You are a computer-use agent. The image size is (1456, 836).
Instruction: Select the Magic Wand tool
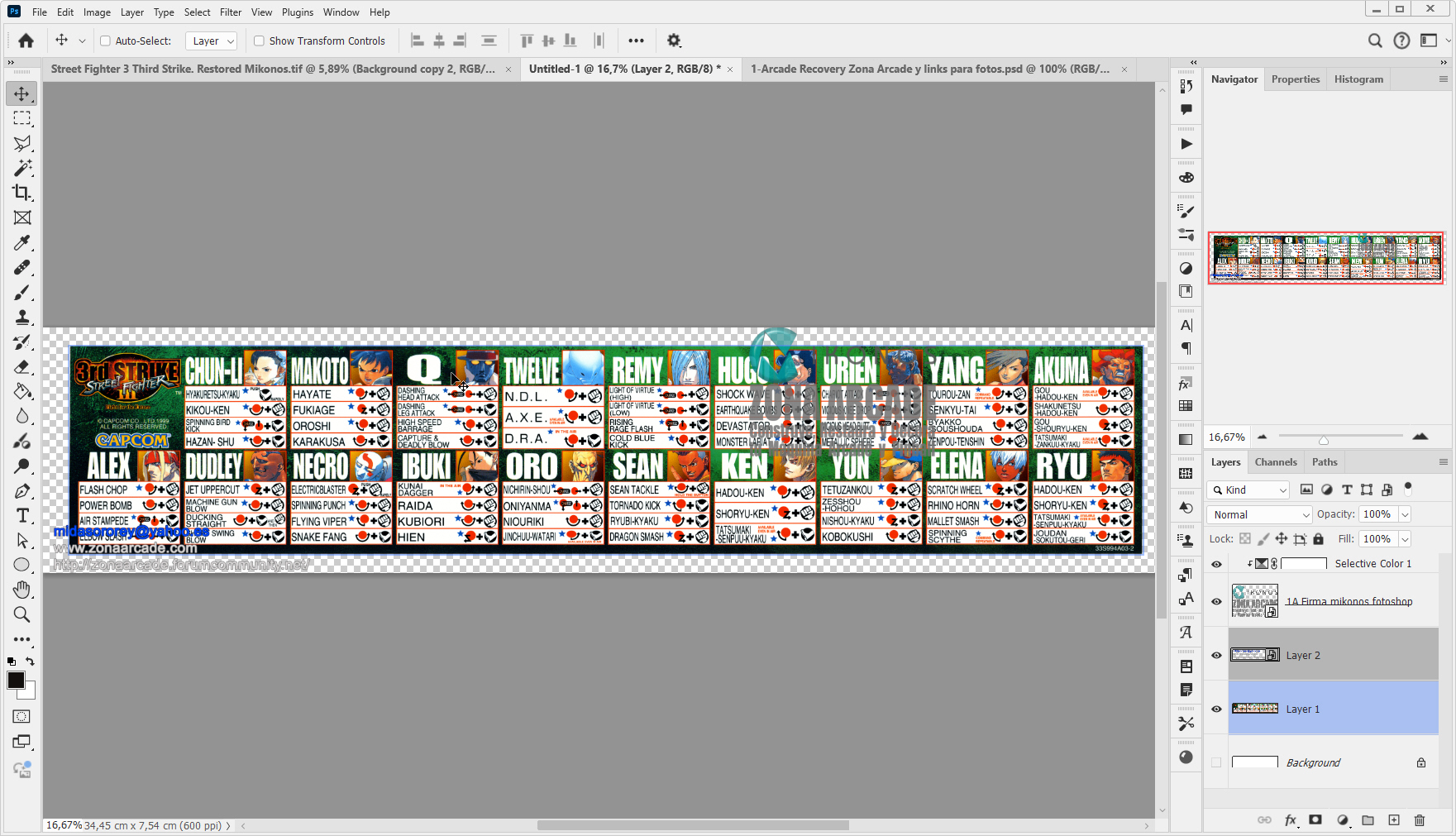pyautogui.click(x=22, y=168)
